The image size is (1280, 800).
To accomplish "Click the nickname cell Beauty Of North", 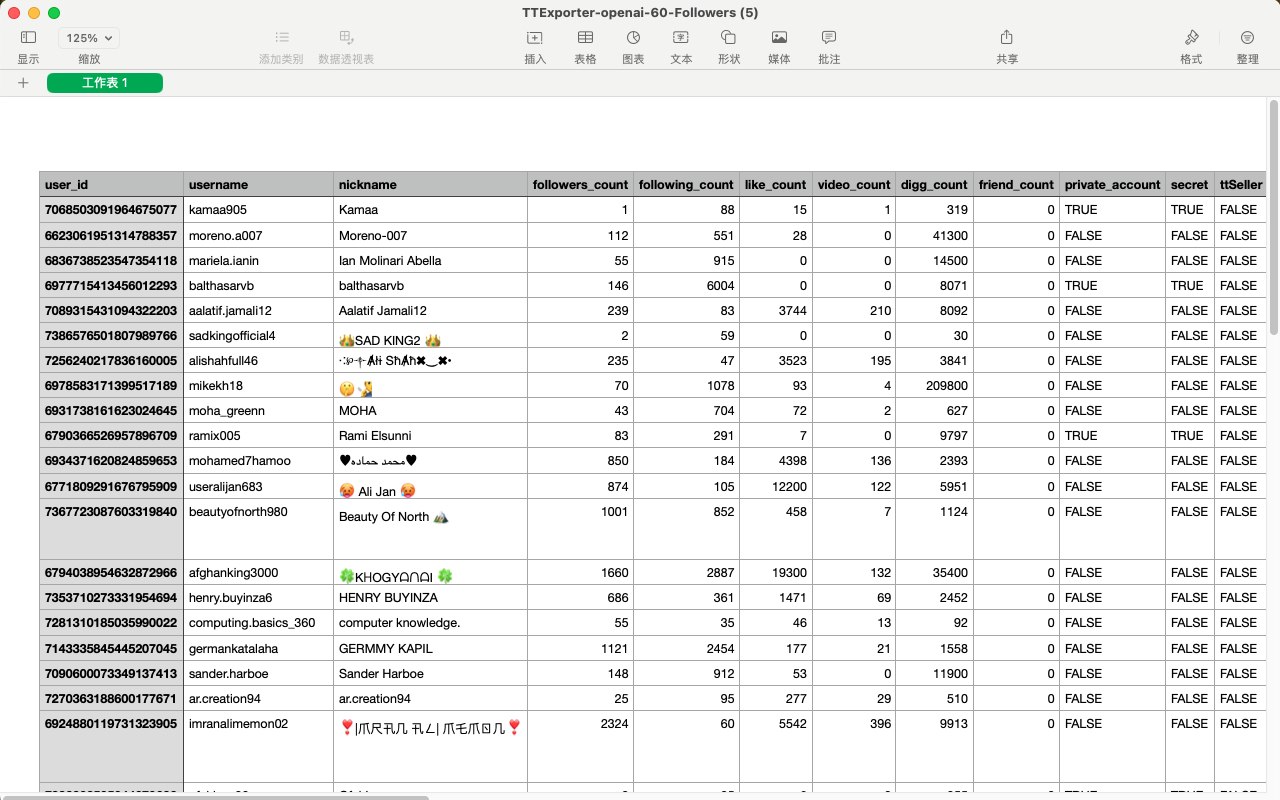I will pos(431,530).
